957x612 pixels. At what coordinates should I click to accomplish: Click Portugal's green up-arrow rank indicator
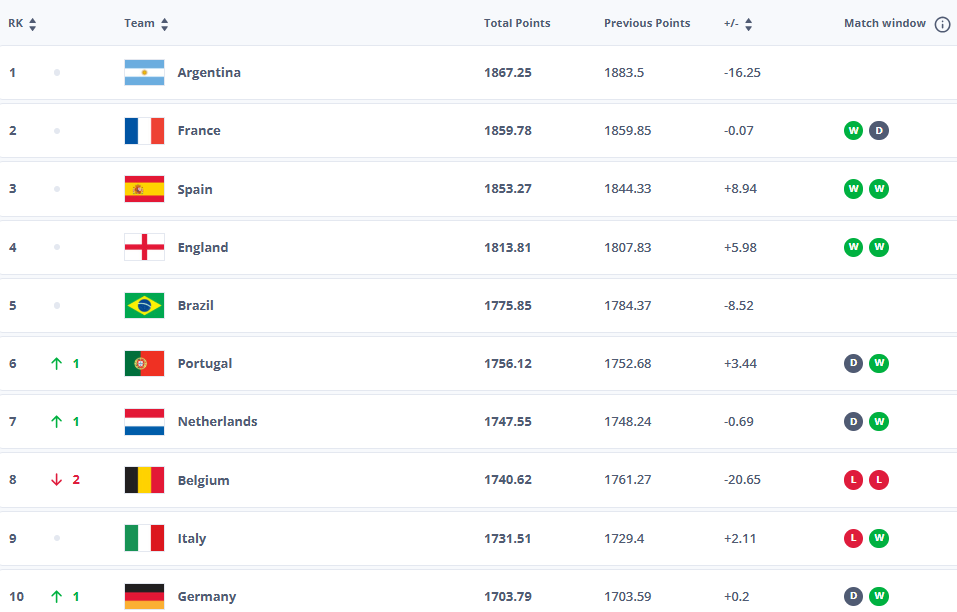point(57,364)
